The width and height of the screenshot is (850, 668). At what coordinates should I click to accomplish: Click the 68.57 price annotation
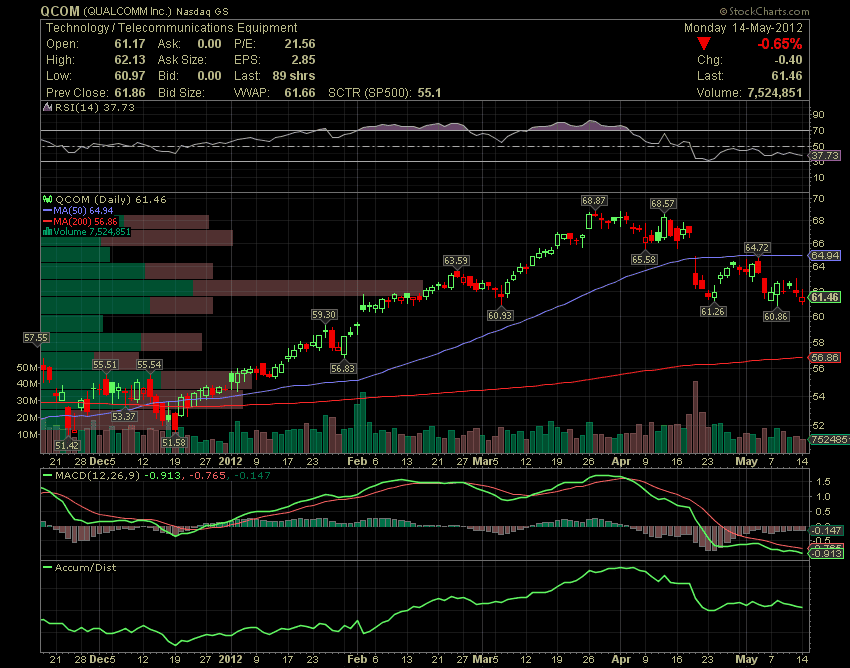click(x=662, y=204)
